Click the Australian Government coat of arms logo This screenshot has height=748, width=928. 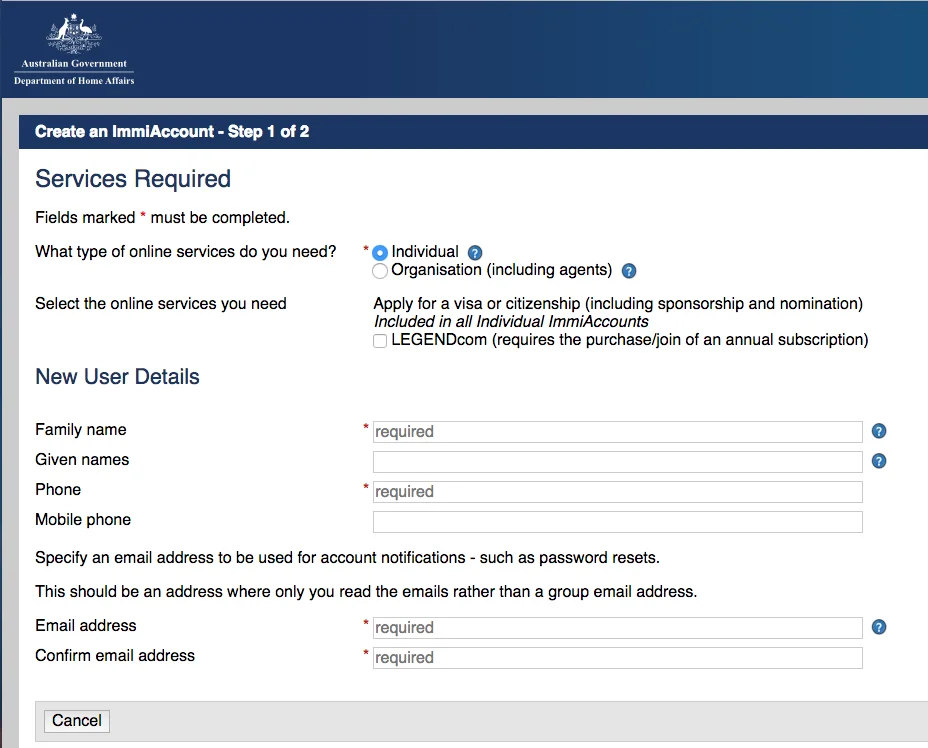[74, 36]
